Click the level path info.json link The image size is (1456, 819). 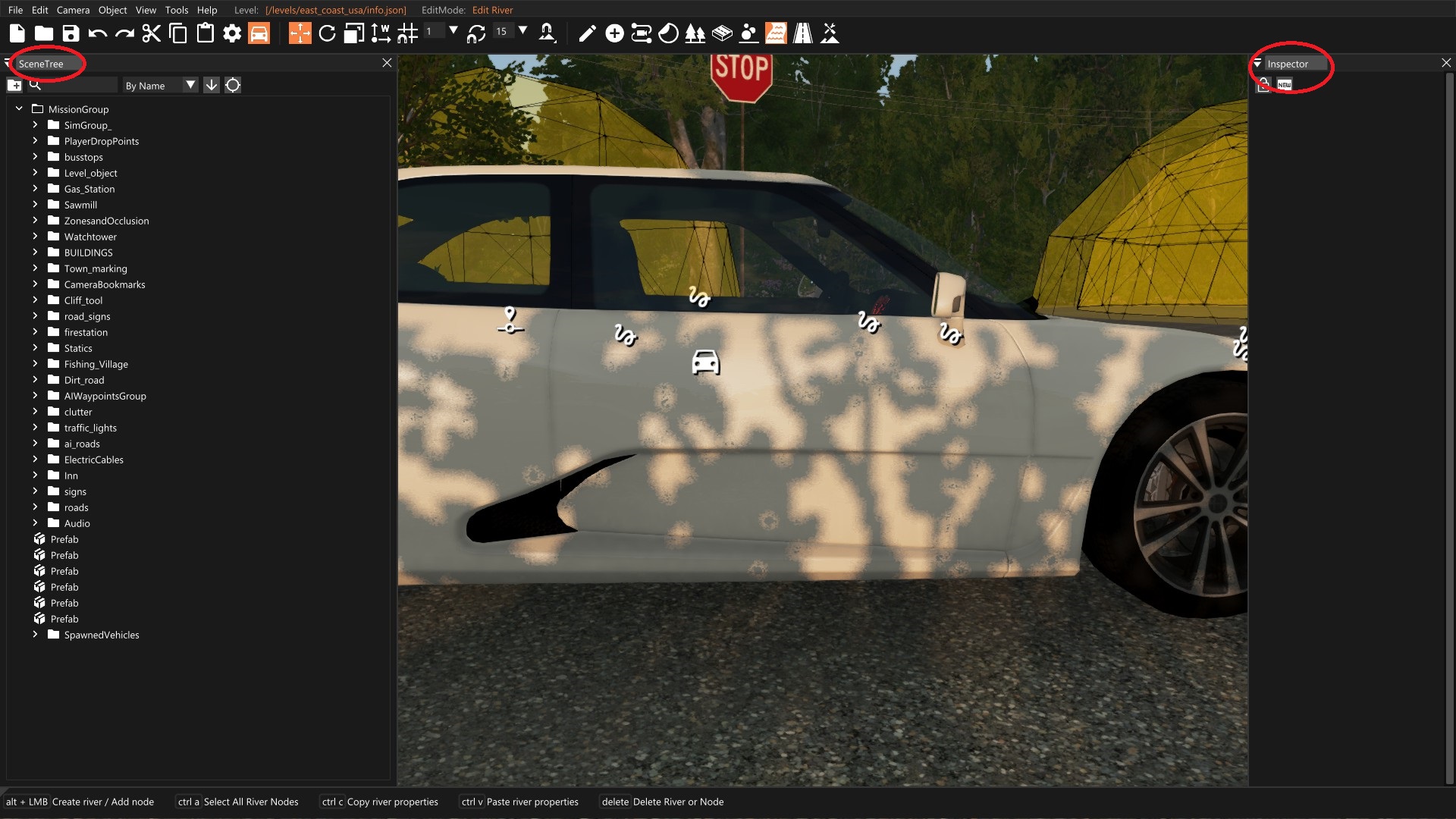[x=335, y=10]
